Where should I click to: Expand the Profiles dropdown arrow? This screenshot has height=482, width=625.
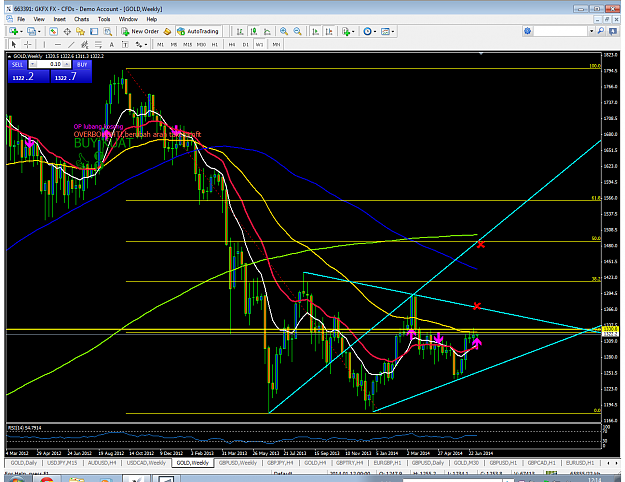pos(39,31)
